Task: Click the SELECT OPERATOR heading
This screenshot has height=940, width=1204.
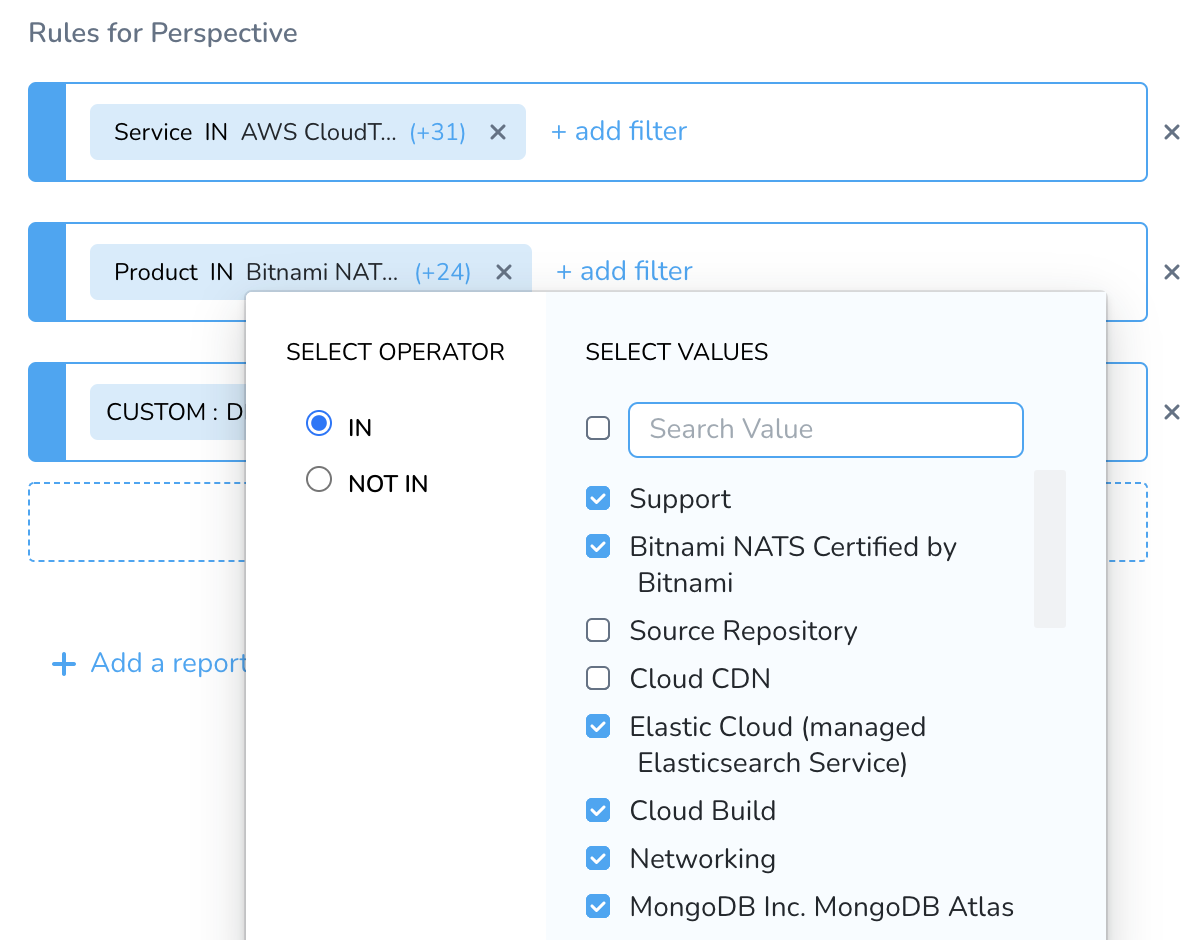Action: [x=395, y=352]
